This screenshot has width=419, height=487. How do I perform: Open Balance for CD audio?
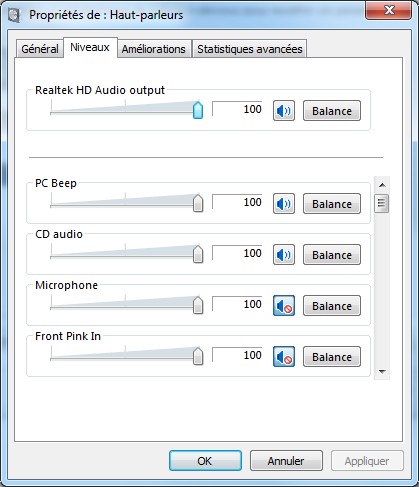click(x=332, y=255)
